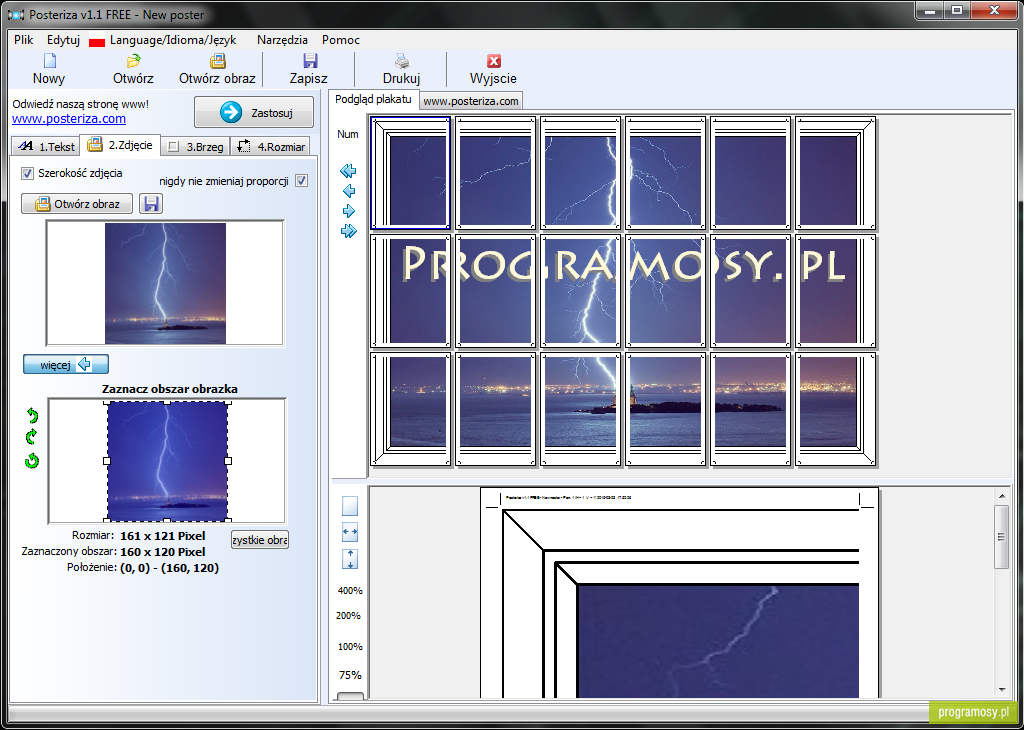Rotate image counterclockwise with top green arrow
This screenshot has width=1024, height=730.
coord(32,415)
